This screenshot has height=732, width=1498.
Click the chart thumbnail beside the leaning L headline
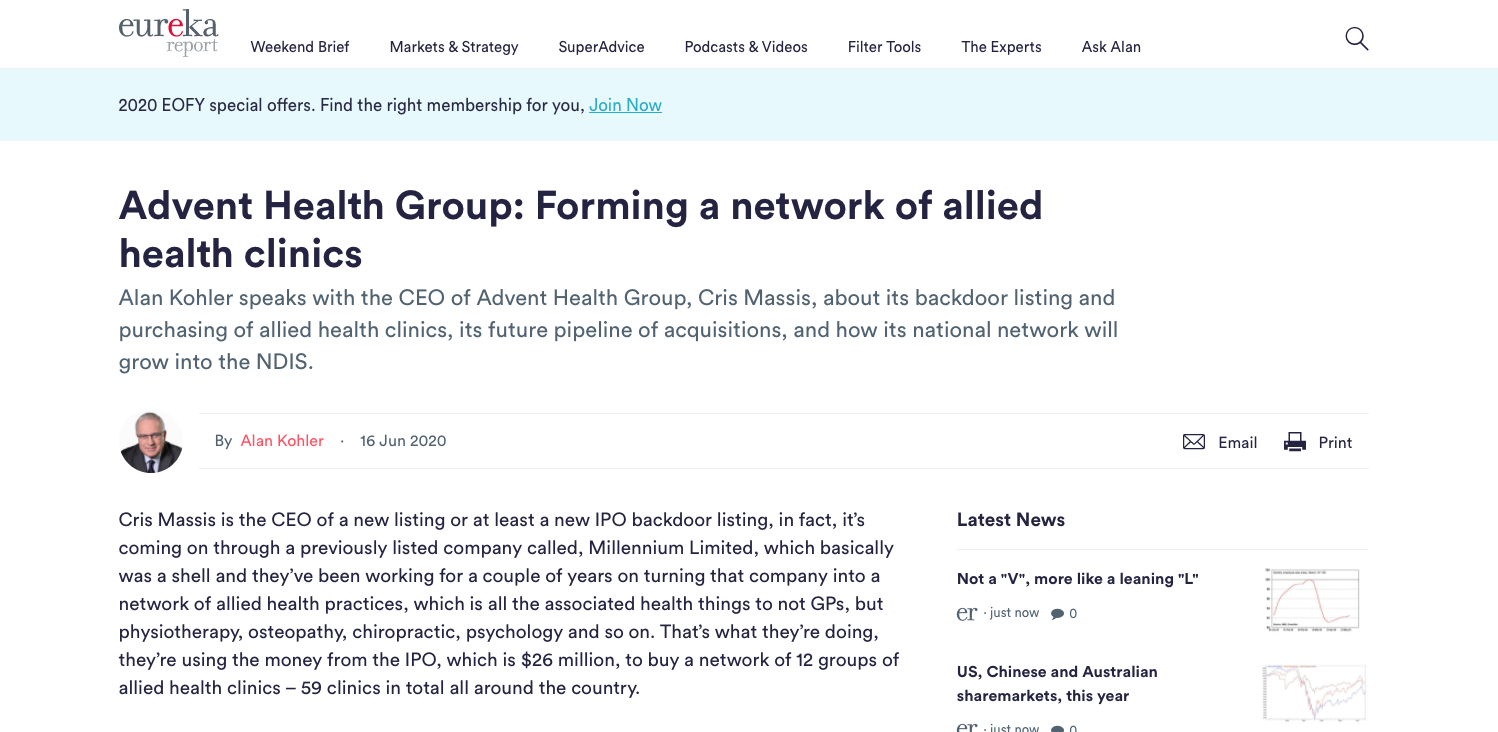coord(1312,599)
